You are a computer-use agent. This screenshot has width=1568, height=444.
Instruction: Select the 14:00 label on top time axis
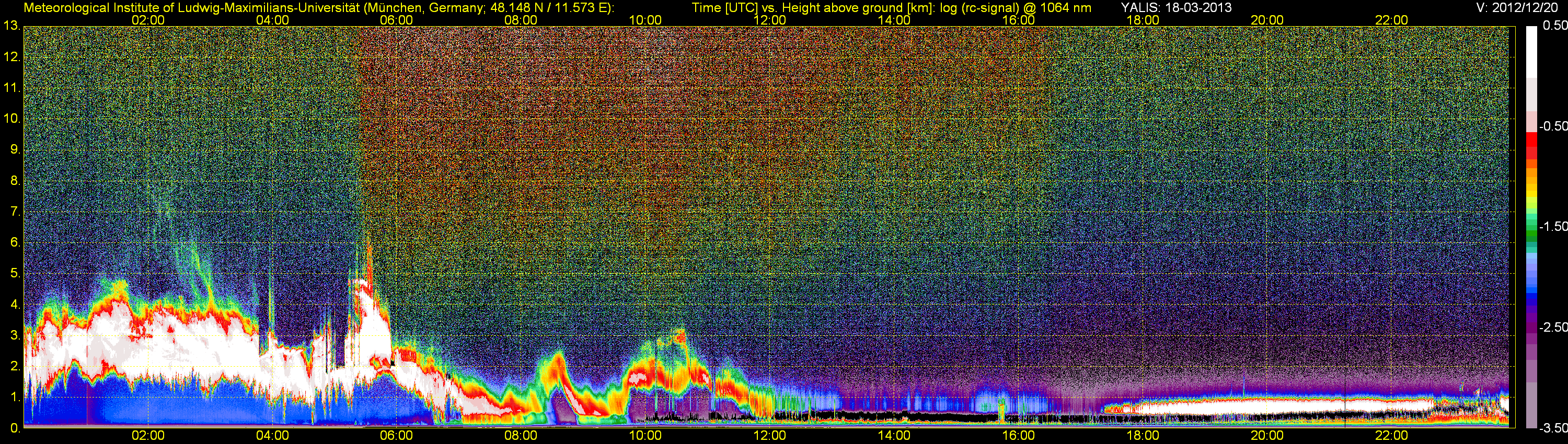(894, 20)
